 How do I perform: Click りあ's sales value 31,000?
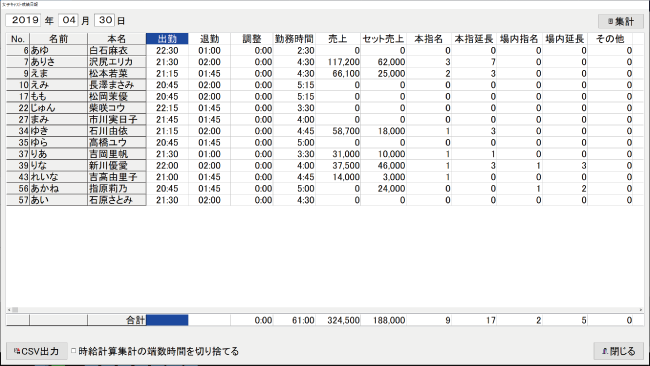pos(346,154)
